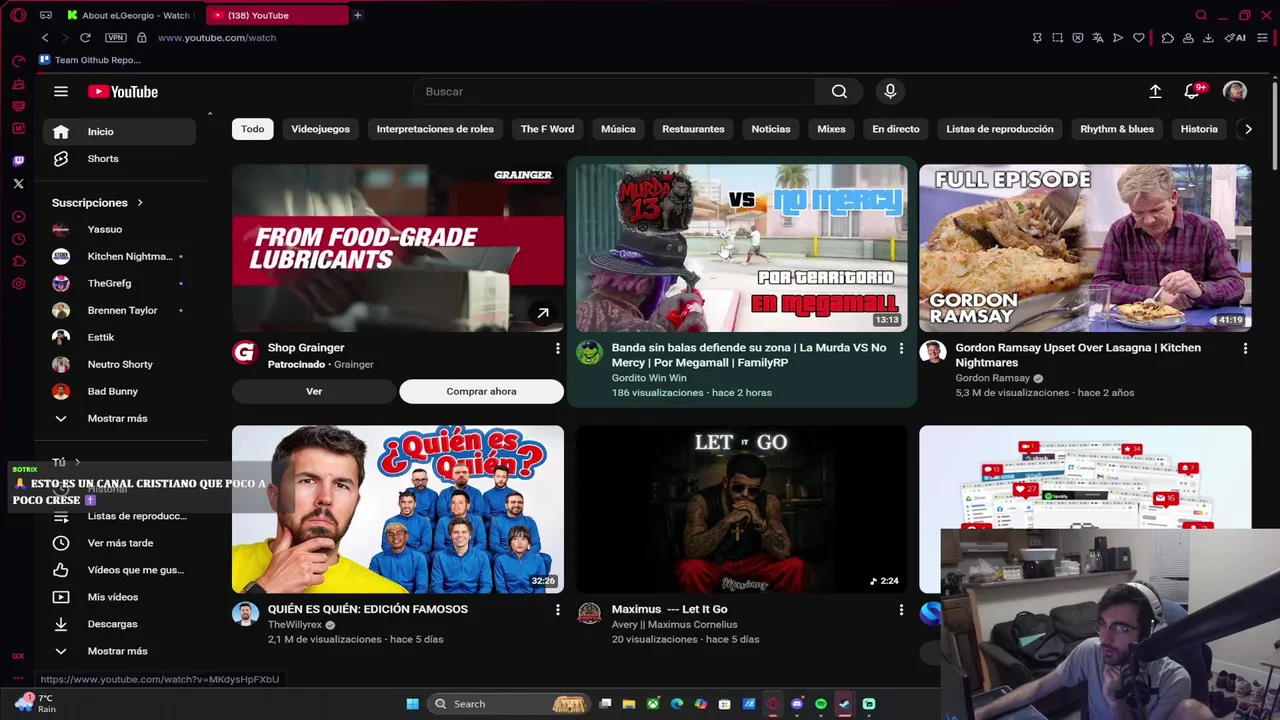This screenshot has height=720, width=1280.
Task: Open the TheGrefg subscription channel
Action: (x=120, y=283)
